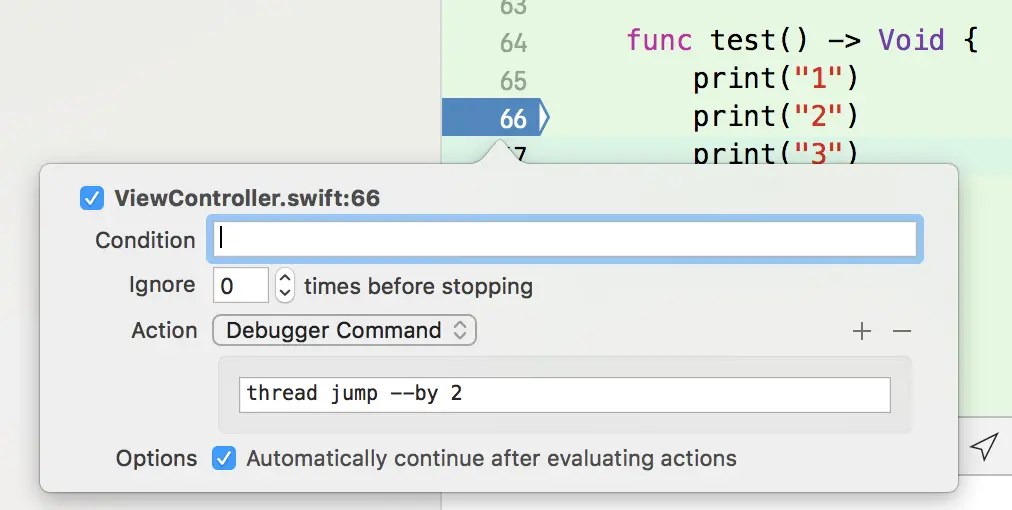
Task: Click the print("3") code line
Action: 776,153
